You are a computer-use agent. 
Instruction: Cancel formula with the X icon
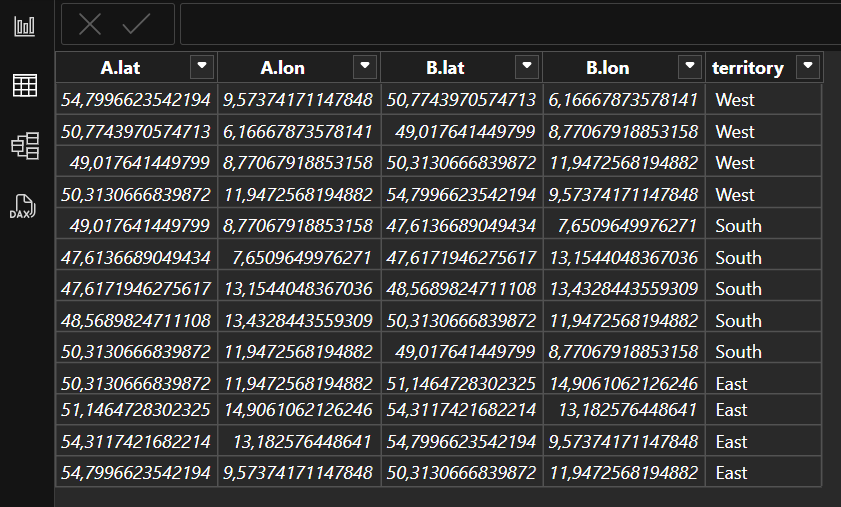90,24
